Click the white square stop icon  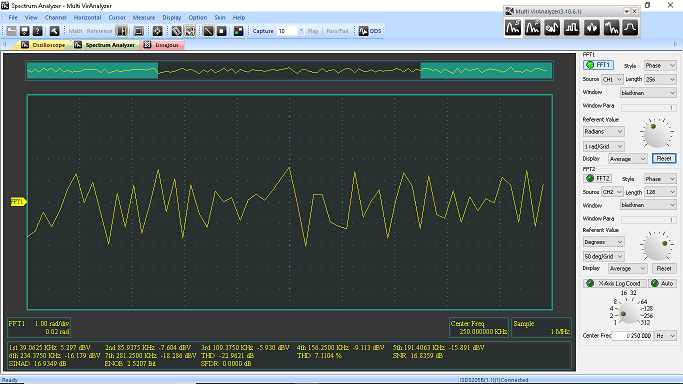click(x=222, y=31)
